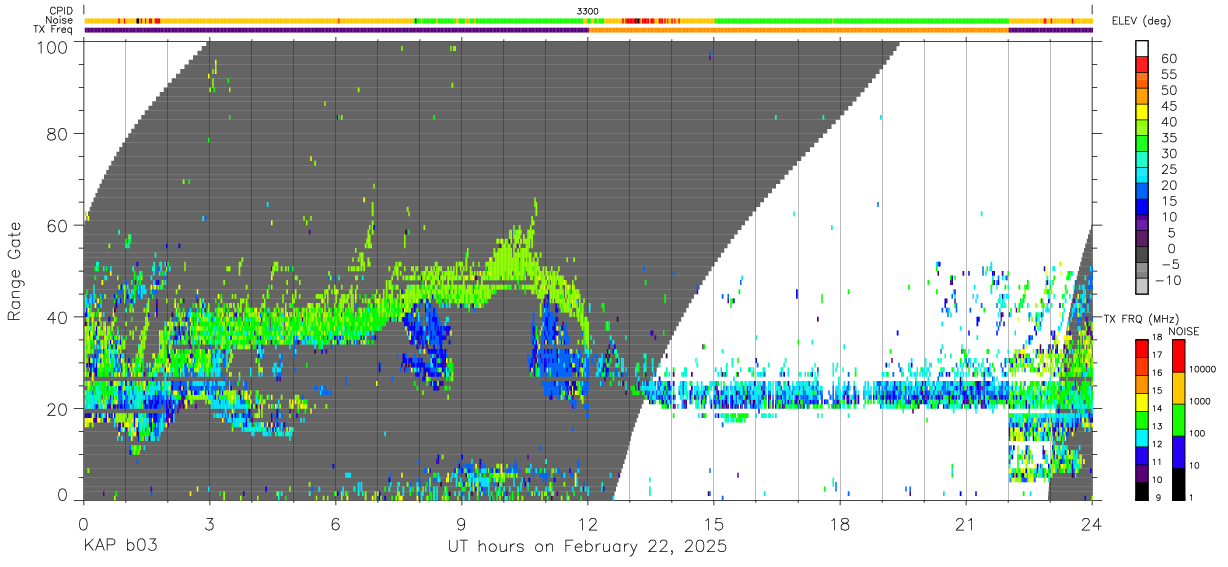1228x567 pixels.
Task: Click the TX FRQ (MHz) legend title
Action: tap(1141, 318)
